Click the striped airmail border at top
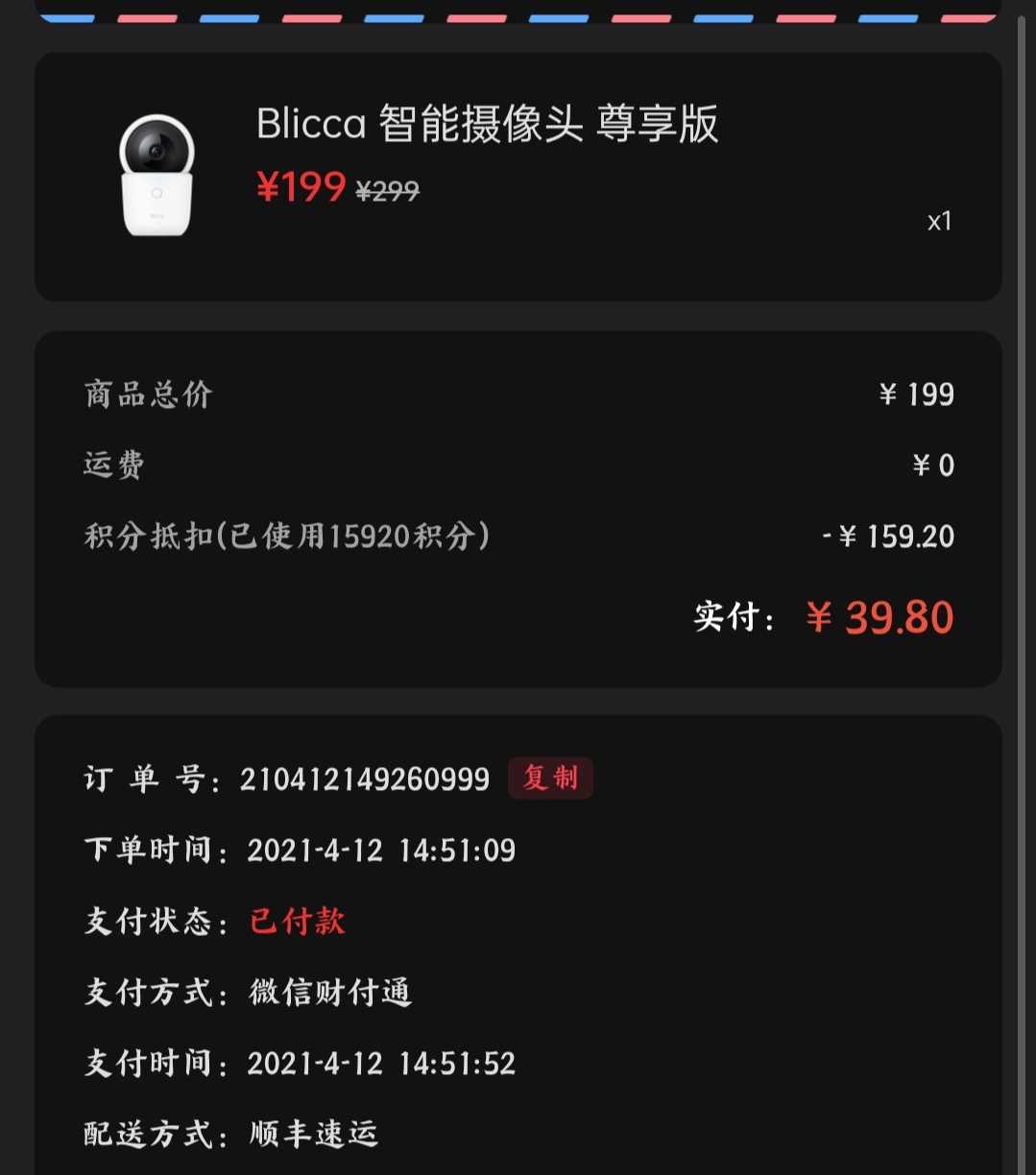The image size is (1036, 1175). (518, 17)
